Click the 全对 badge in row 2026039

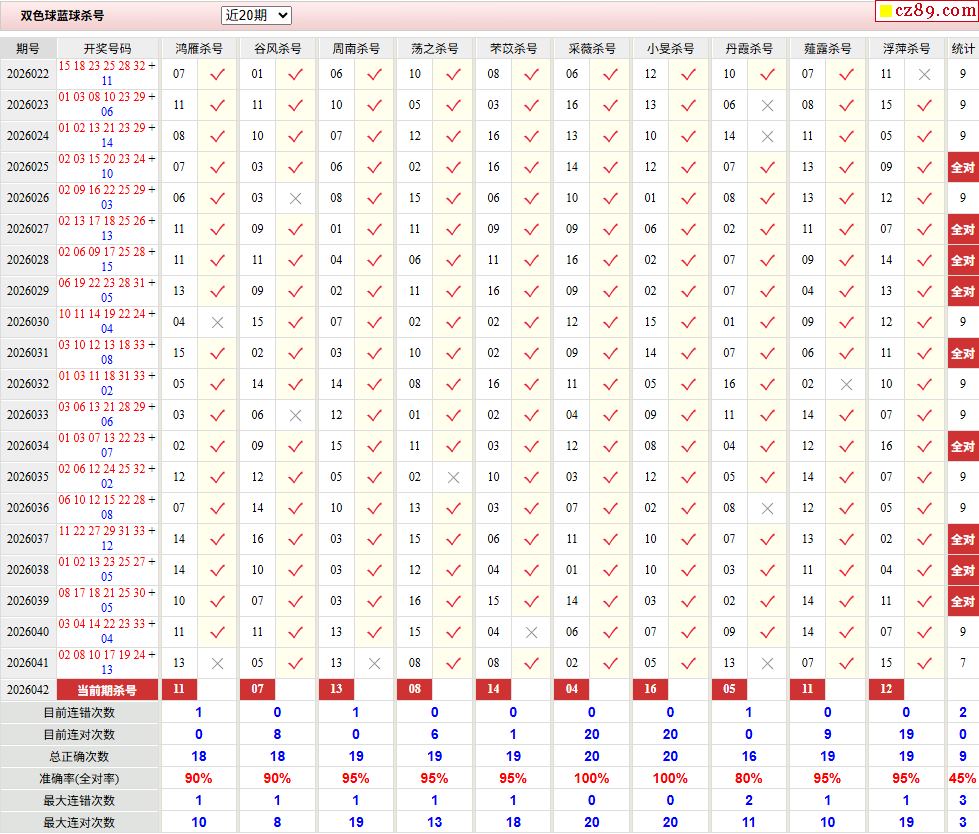pos(962,601)
